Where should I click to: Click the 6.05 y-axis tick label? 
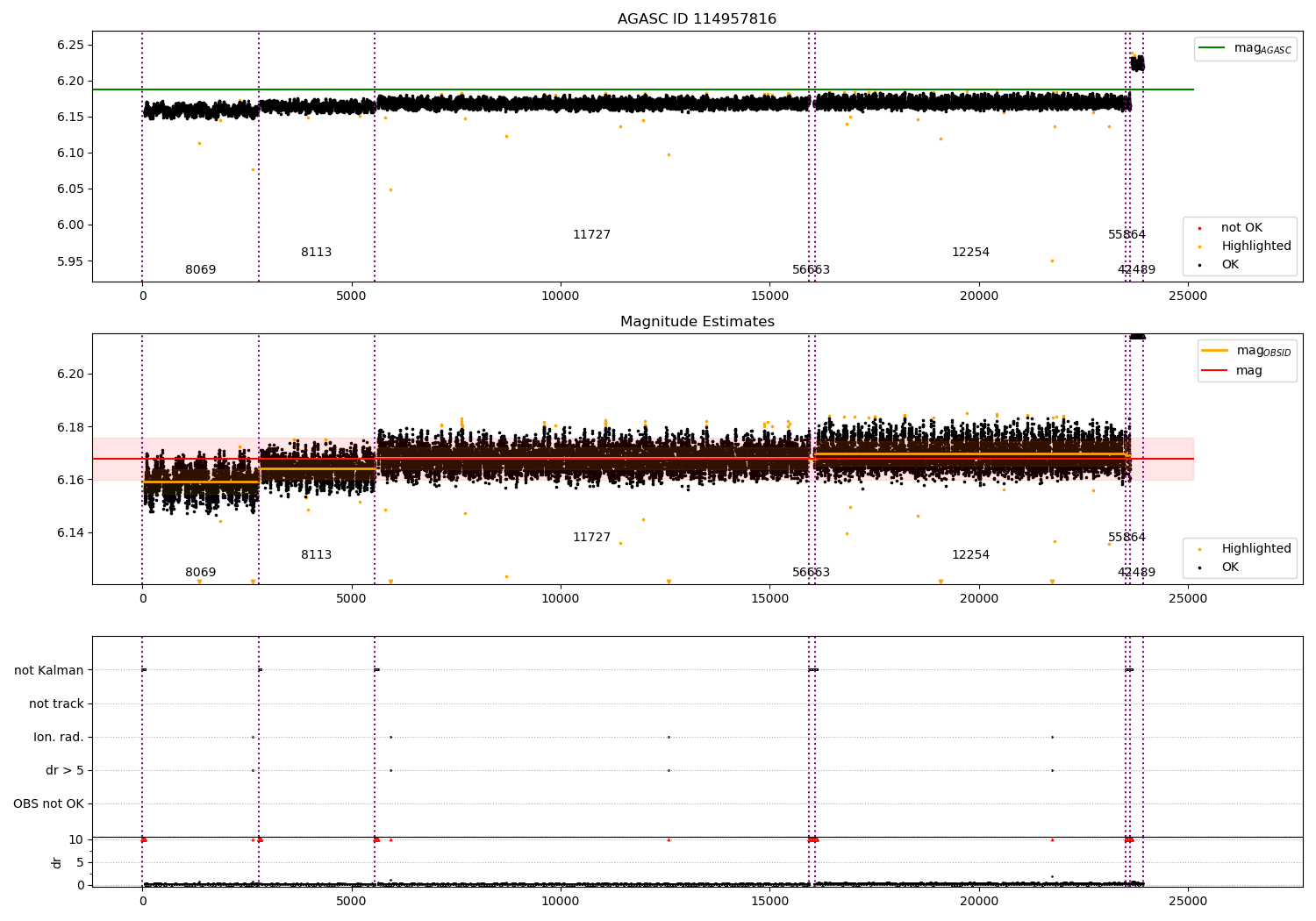[70, 189]
